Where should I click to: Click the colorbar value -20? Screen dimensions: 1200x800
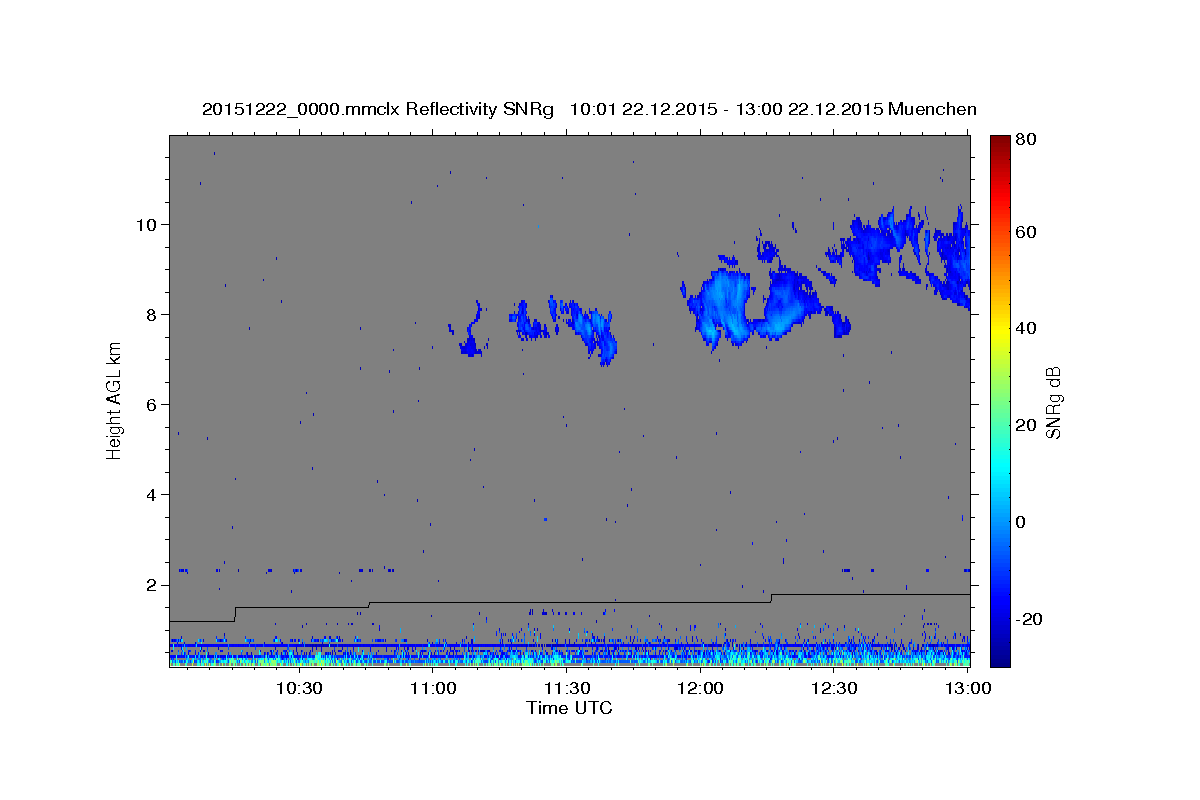tap(1028, 619)
